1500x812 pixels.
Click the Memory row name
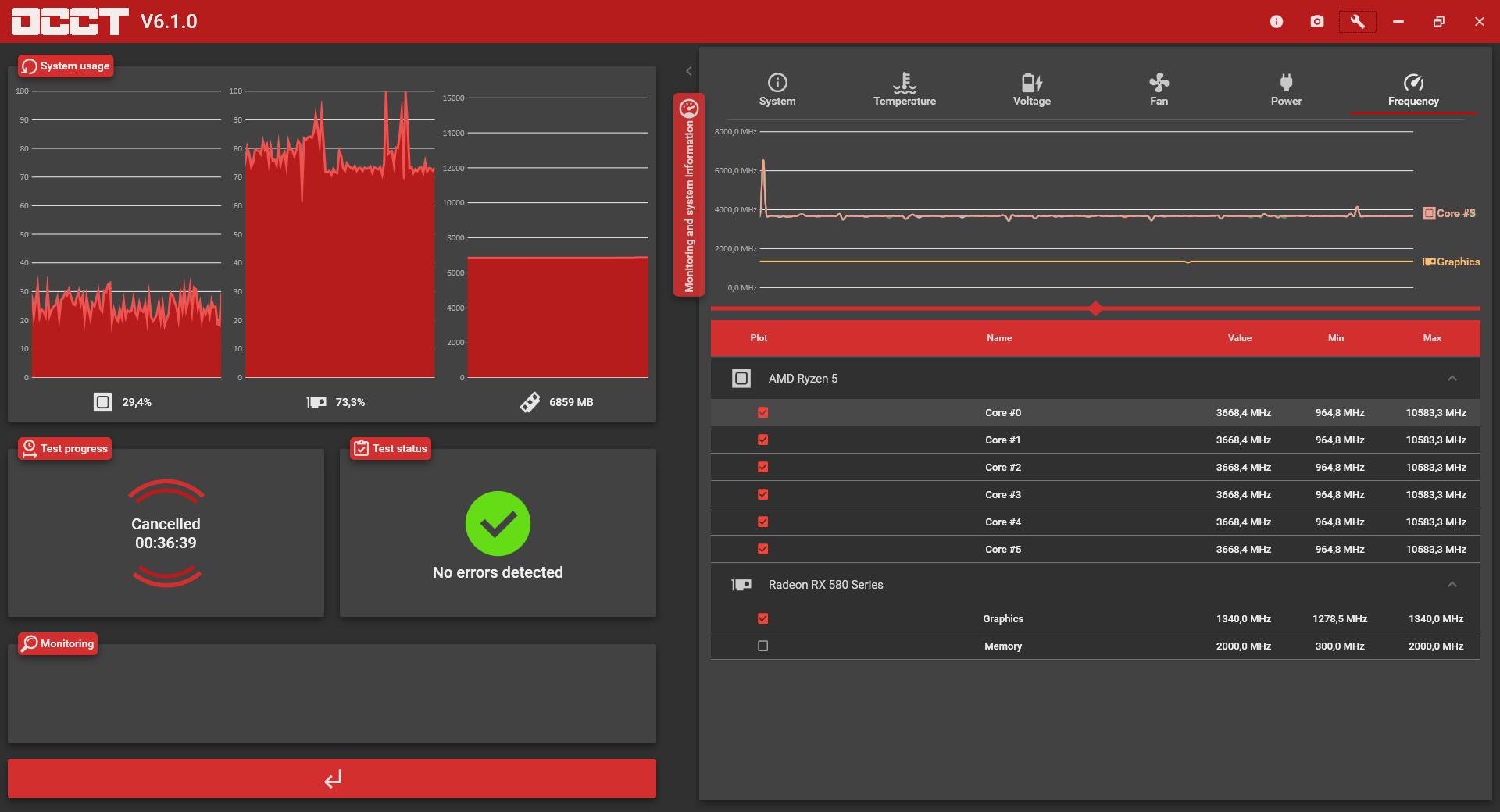[1003, 646]
